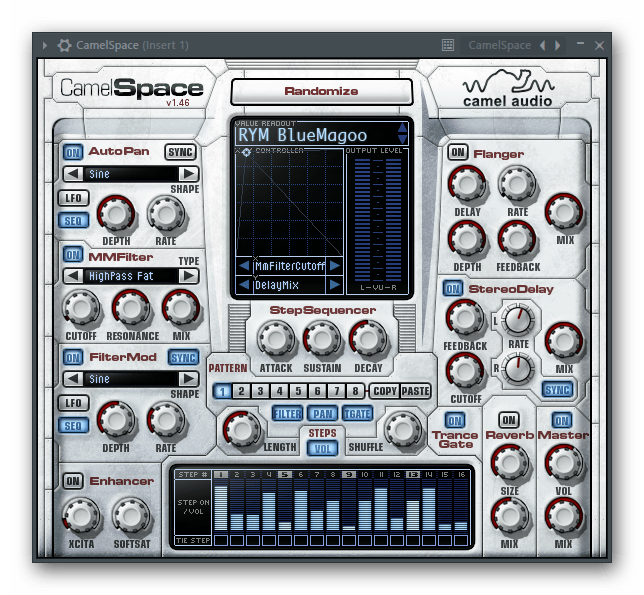Select pattern 3
Viewport: 644px width, 595px height.
260,391
